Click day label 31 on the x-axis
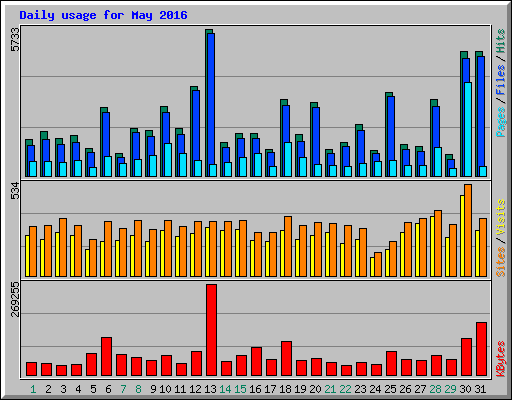512x400 pixels. pyautogui.click(x=480, y=389)
